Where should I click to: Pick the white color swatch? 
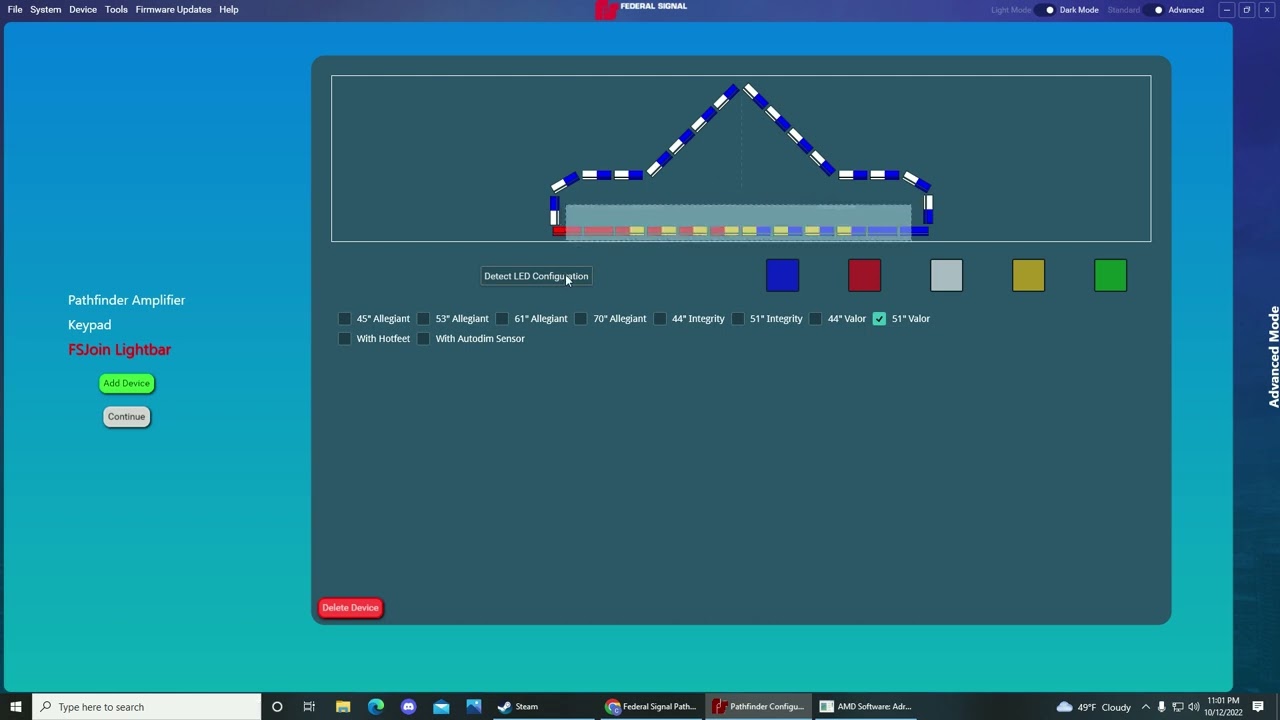[946, 275]
